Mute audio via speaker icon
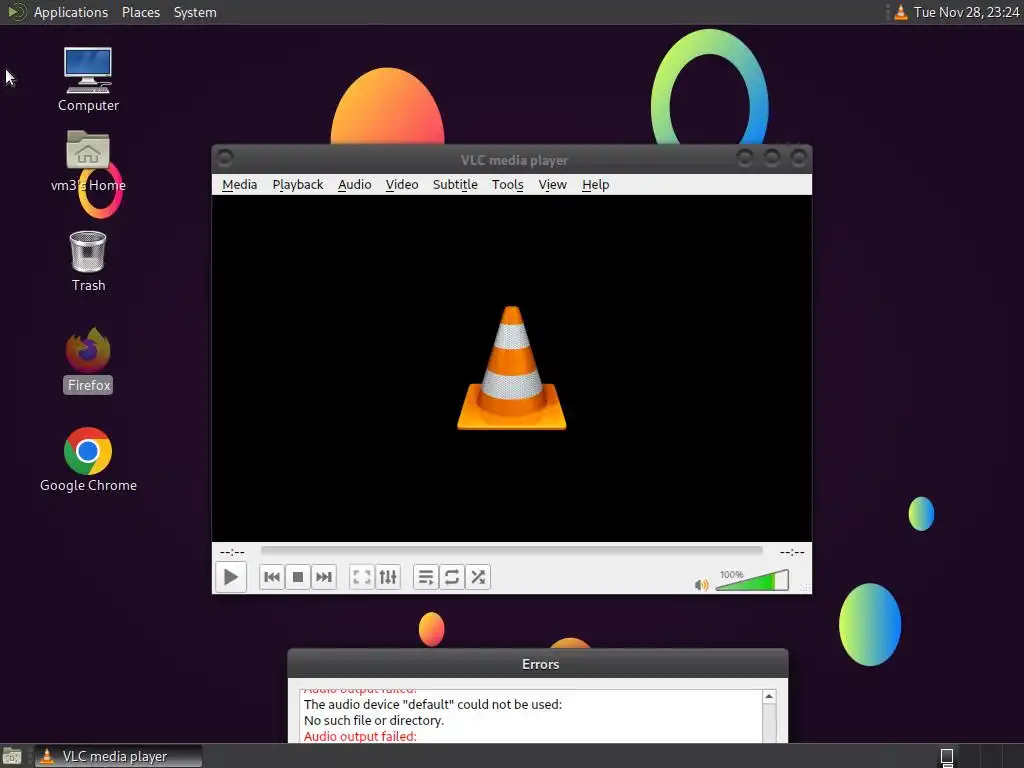This screenshot has height=768, width=1024. (x=701, y=584)
